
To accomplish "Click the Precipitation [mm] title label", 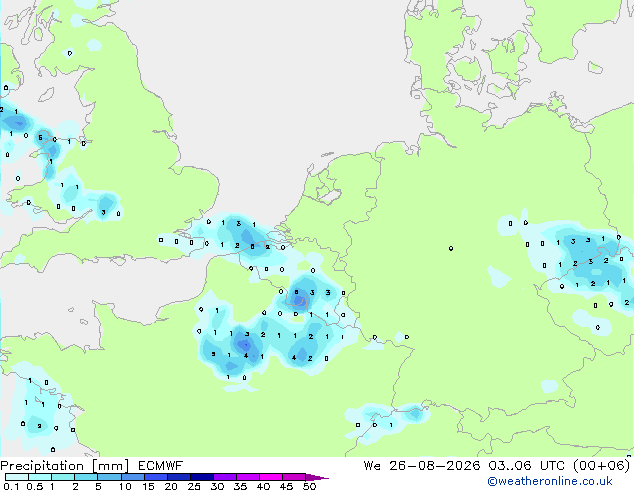I will (65, 466).
